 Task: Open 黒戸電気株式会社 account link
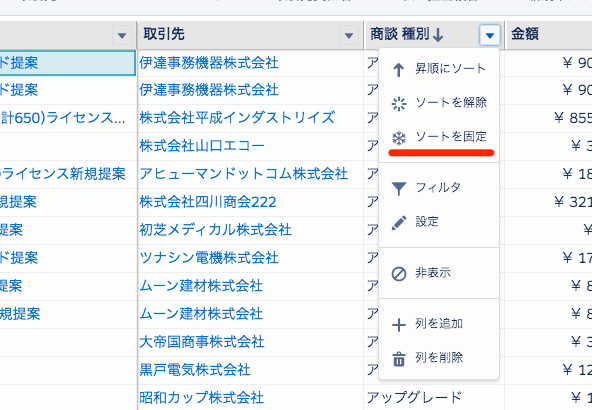(195, 370)
